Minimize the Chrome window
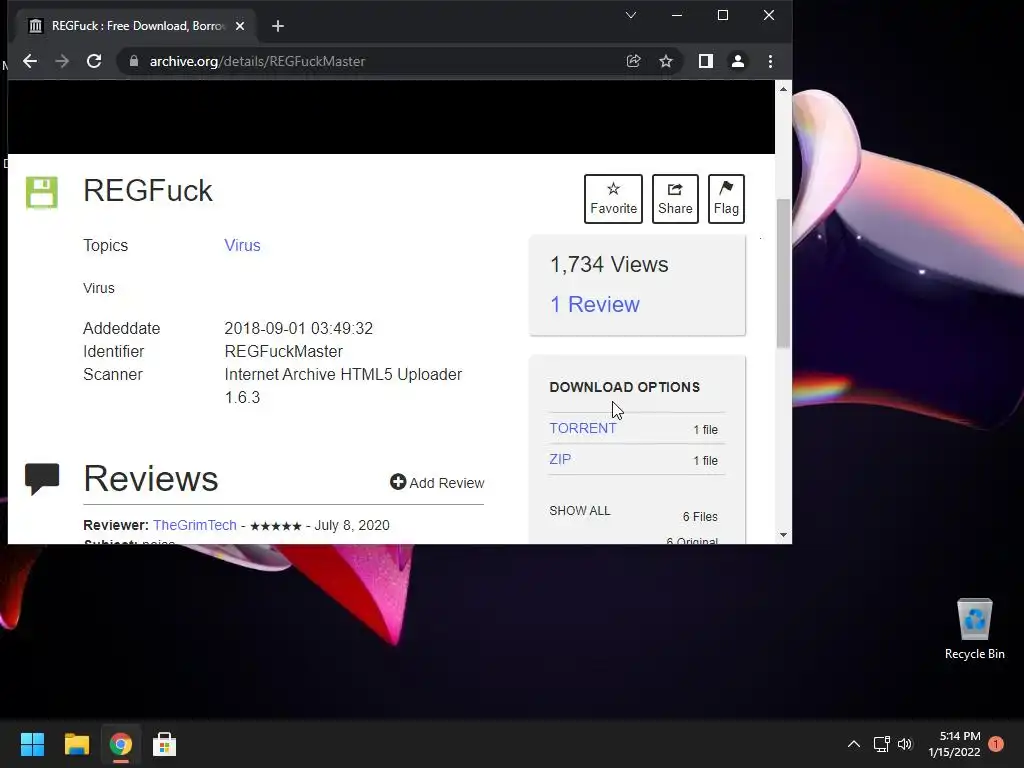The image size is (1024, 768). (x=677, y=15)
